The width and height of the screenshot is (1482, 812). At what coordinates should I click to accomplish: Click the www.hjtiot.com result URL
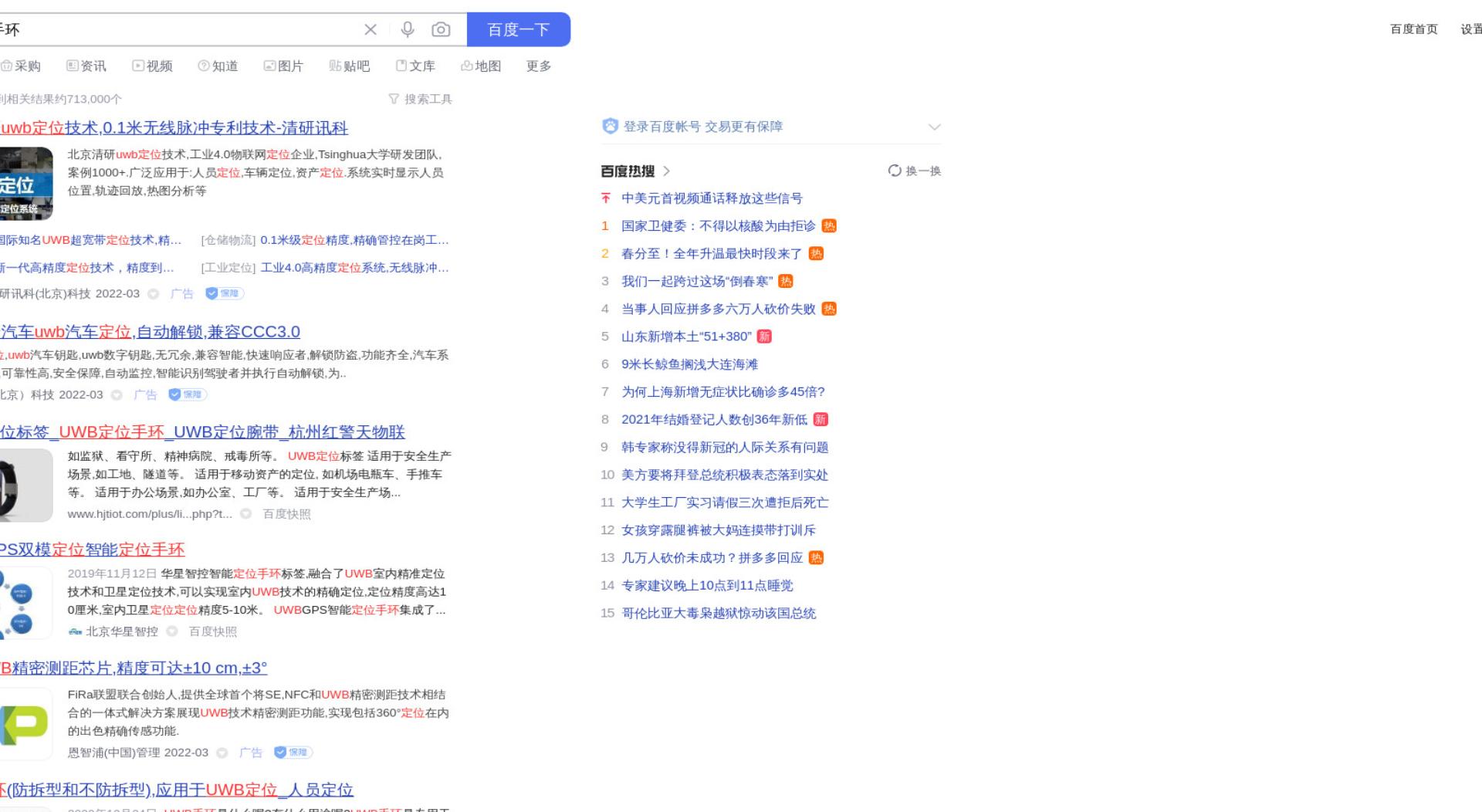(x=150, y=514)
